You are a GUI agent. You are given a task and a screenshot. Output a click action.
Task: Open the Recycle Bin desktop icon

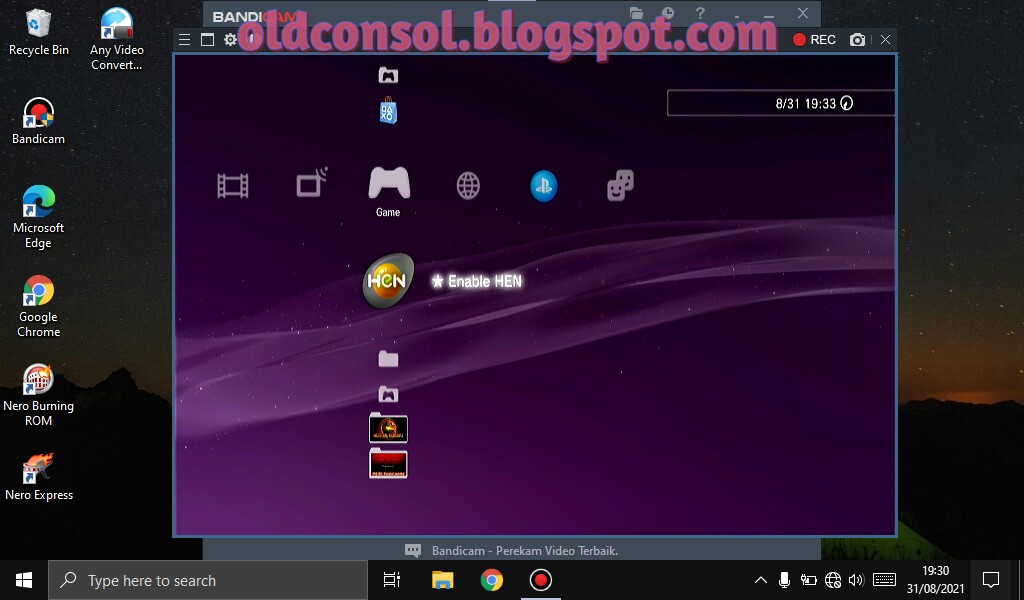point(38,33)
